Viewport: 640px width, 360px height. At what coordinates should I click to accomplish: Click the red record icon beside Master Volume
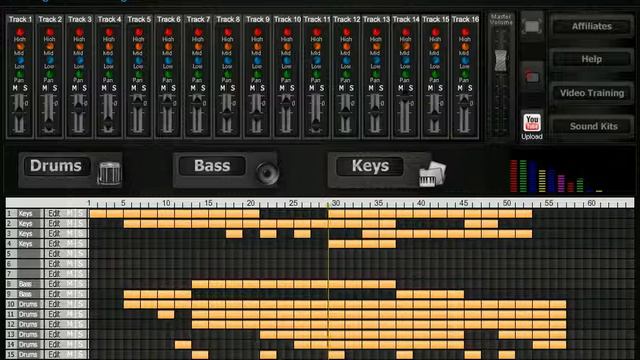pyautogui.click(x=532, y=76)
